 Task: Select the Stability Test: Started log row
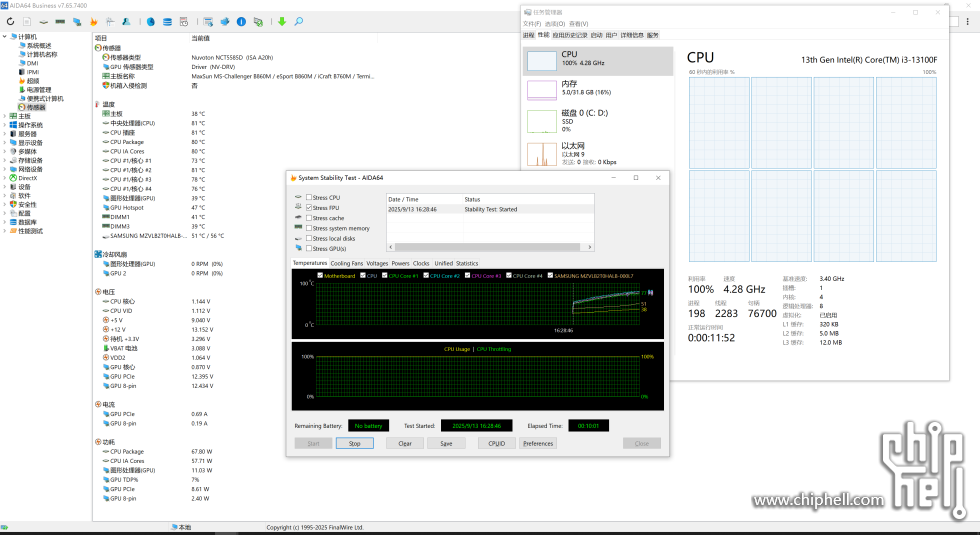(490, 209)
